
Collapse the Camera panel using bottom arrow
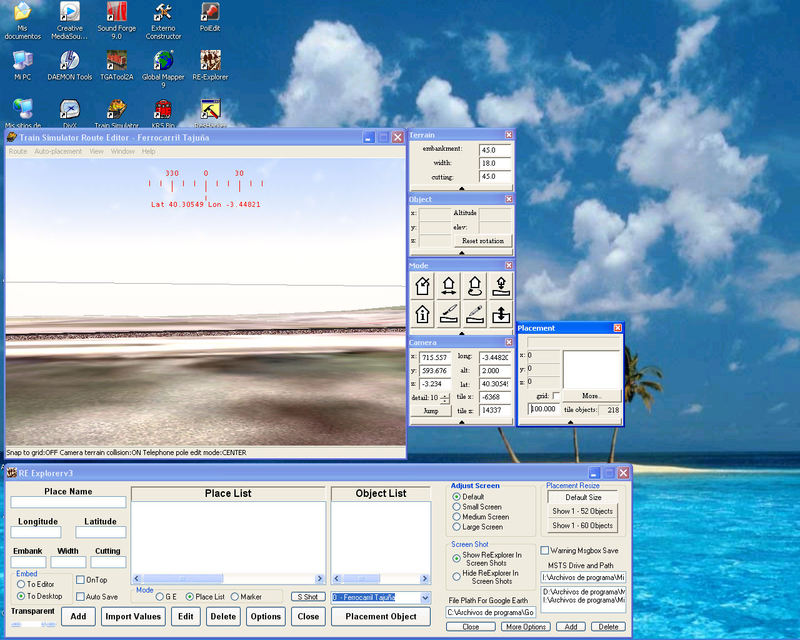(x=461, y=423)
